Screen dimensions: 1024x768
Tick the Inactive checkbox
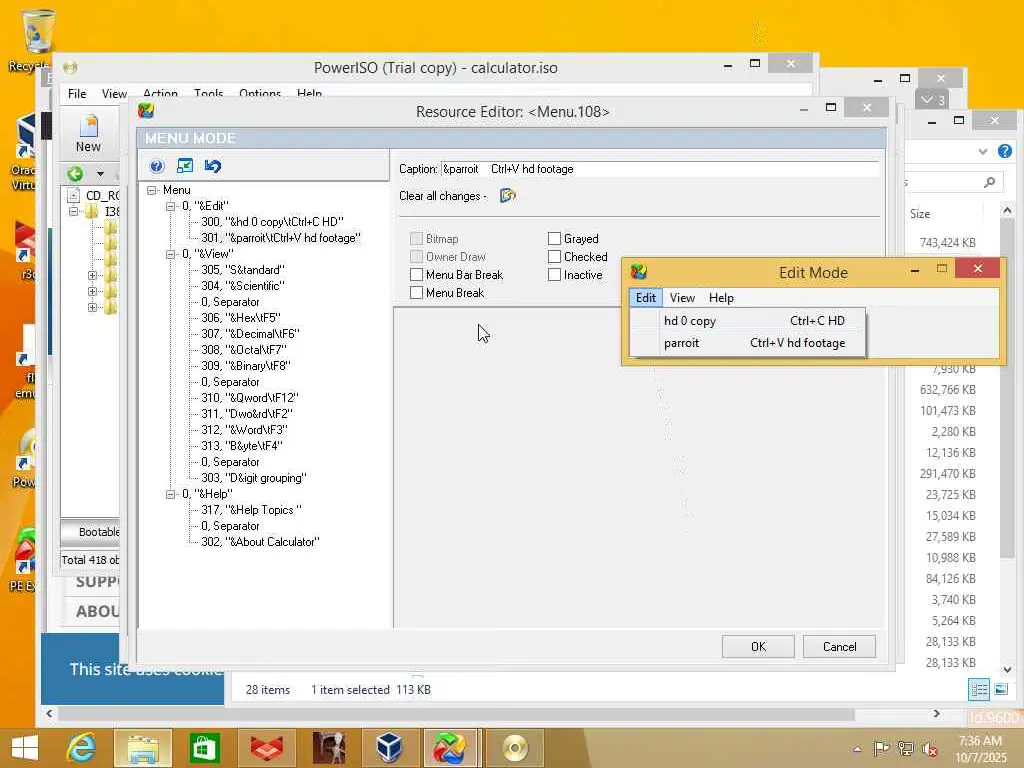coord(554,274)
